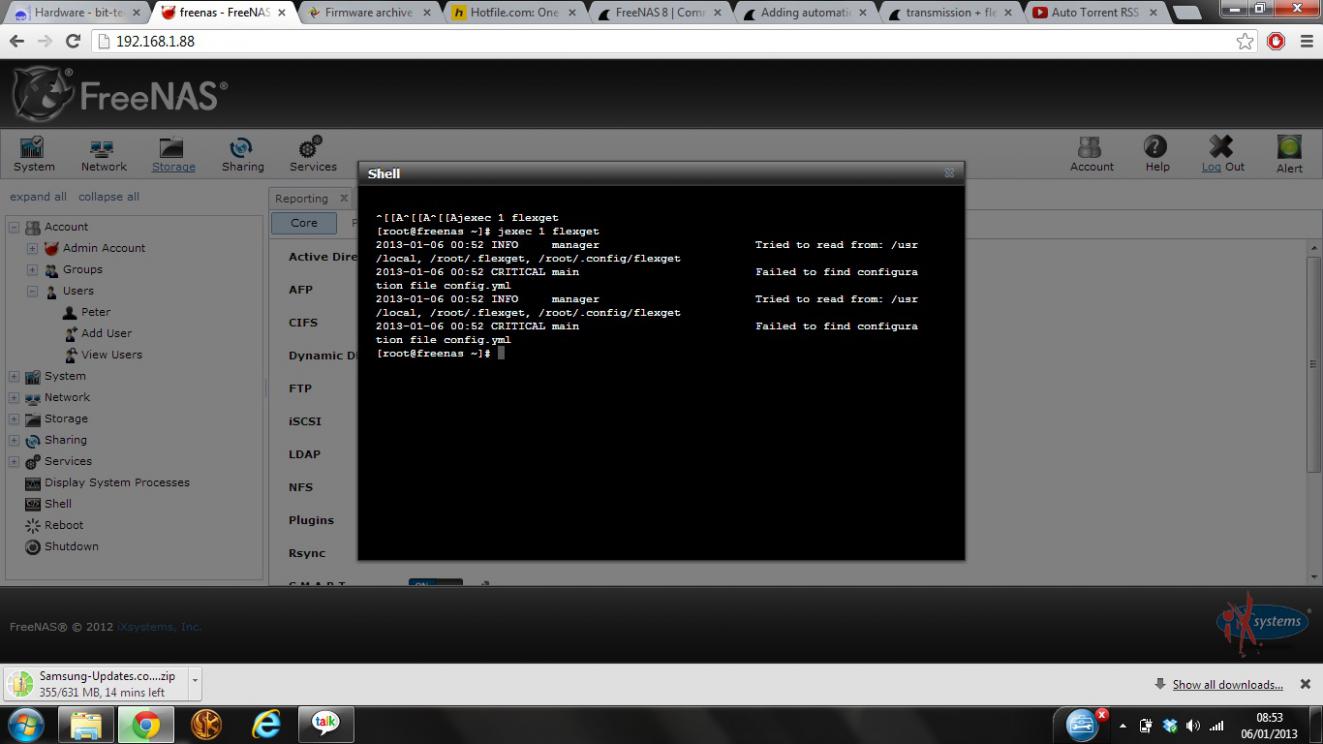Switch to the Auto Torrent RSS browser tab
The image size is (1323, 744).
[1095, 13]
